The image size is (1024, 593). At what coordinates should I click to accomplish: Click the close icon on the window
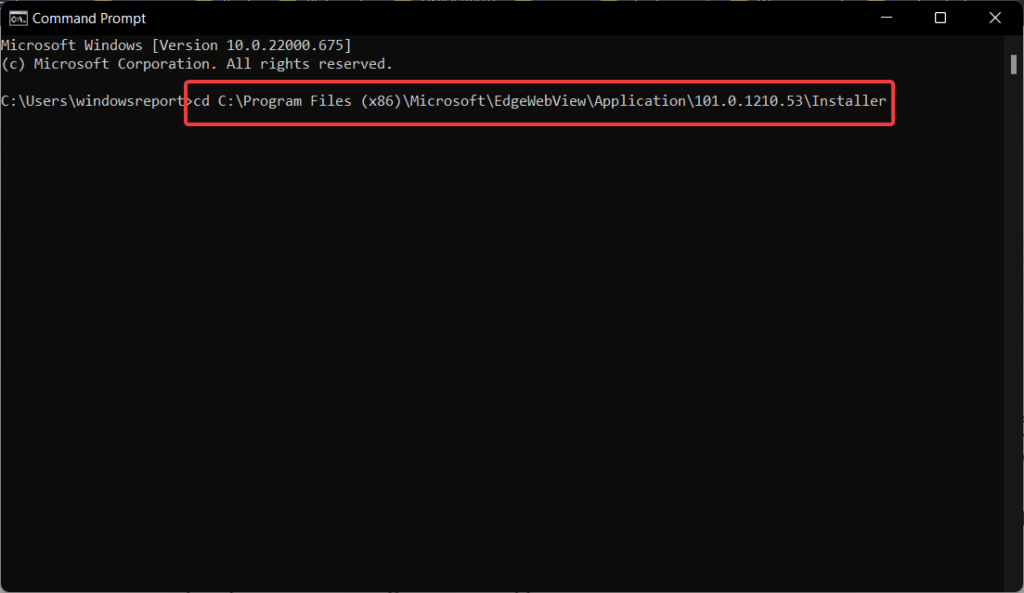[x=994, y=17]
